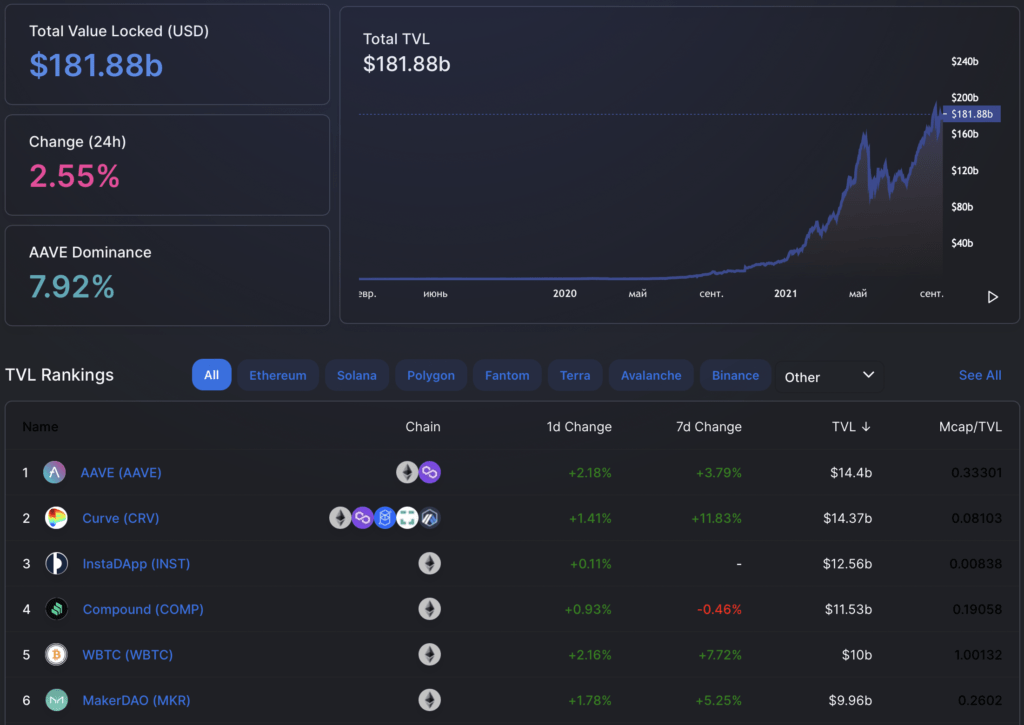Viewport: 1024px width, 725px height.
Task: Click the MakerDAO logo icon
Action: (56, 700)
